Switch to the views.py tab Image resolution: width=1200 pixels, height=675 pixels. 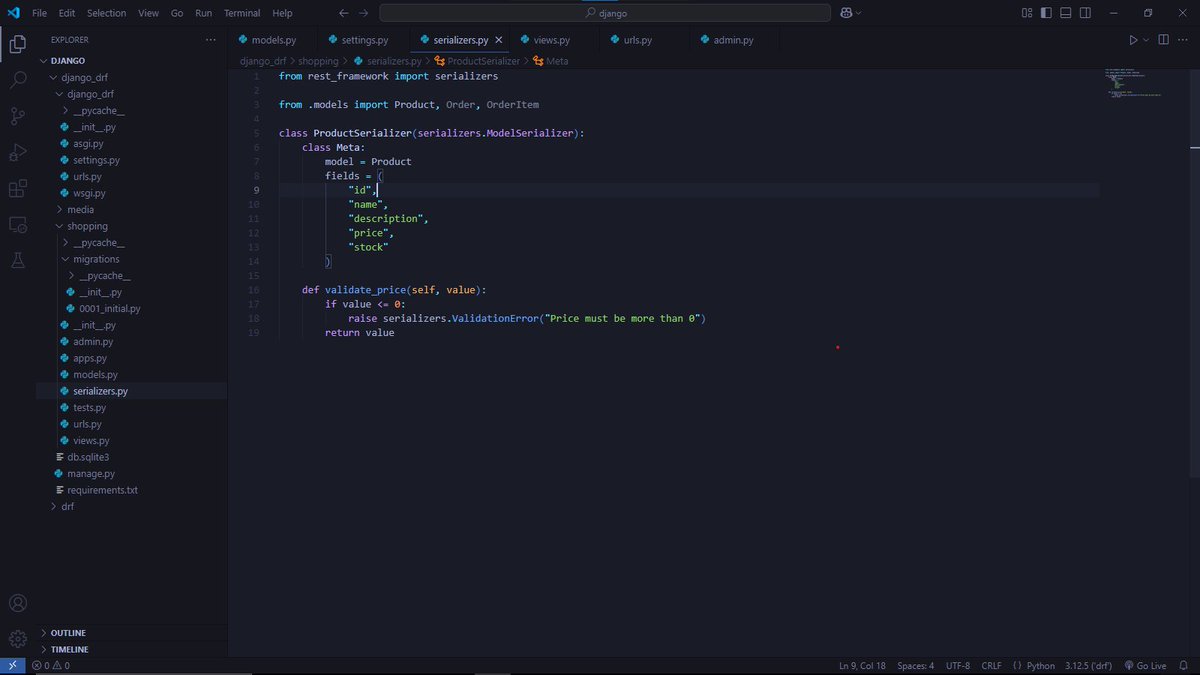(551, 40)
